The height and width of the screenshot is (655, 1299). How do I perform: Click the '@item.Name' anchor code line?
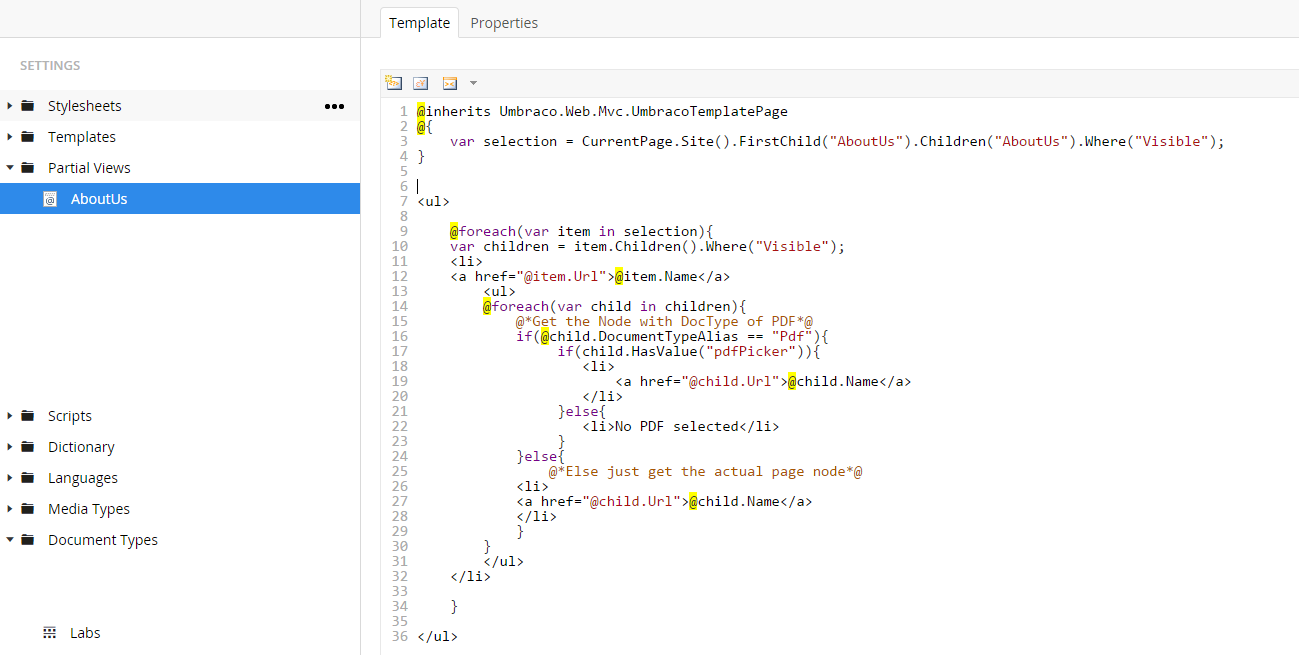click(590, 276)
